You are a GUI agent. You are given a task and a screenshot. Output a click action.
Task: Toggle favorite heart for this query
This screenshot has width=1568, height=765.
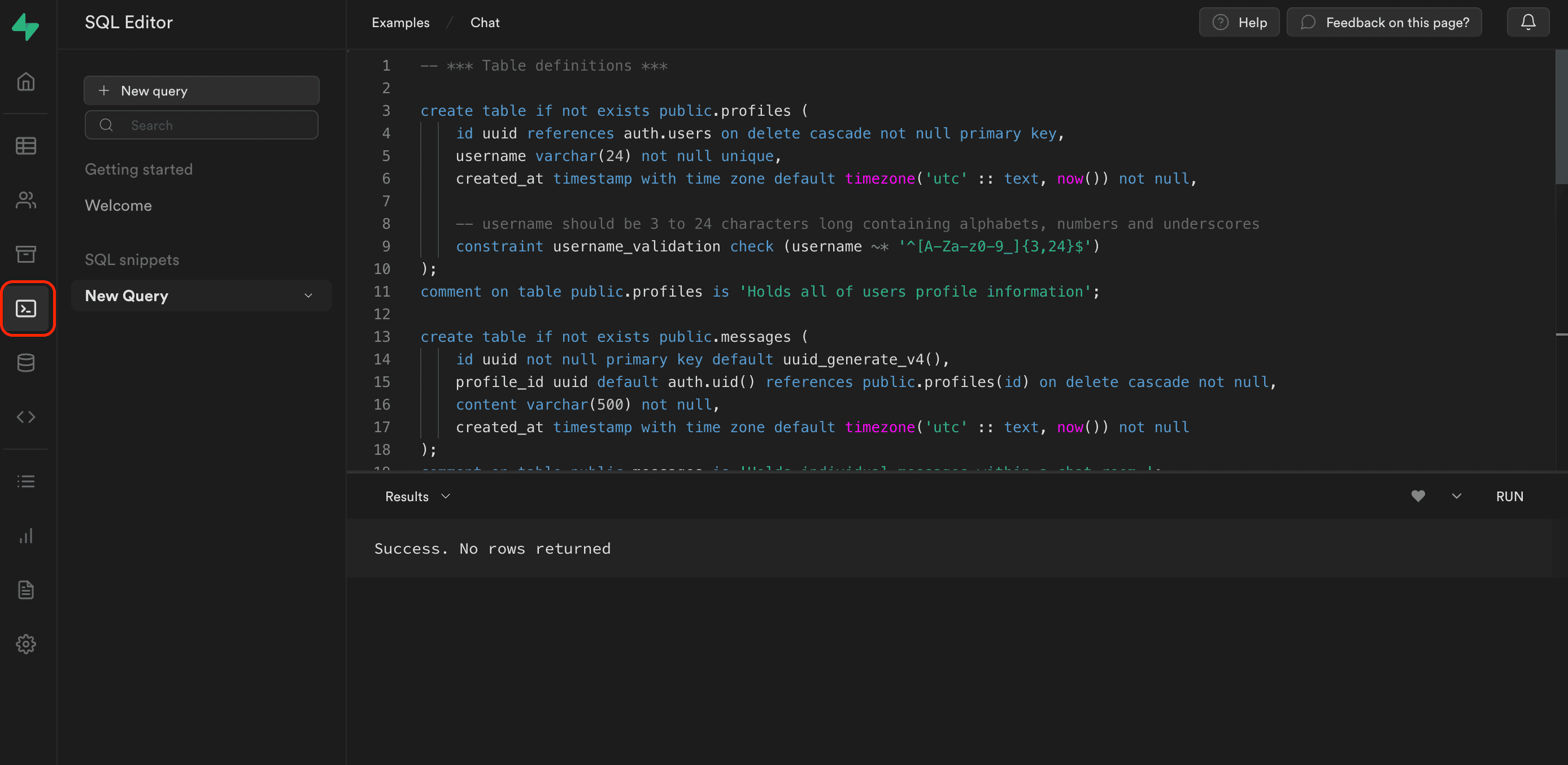[1418, 496]
